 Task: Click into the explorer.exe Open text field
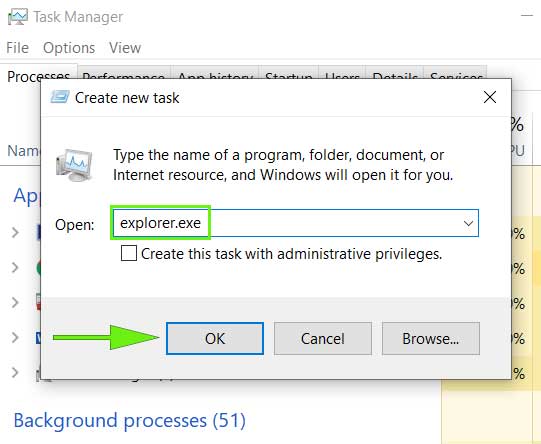point(295,223)
